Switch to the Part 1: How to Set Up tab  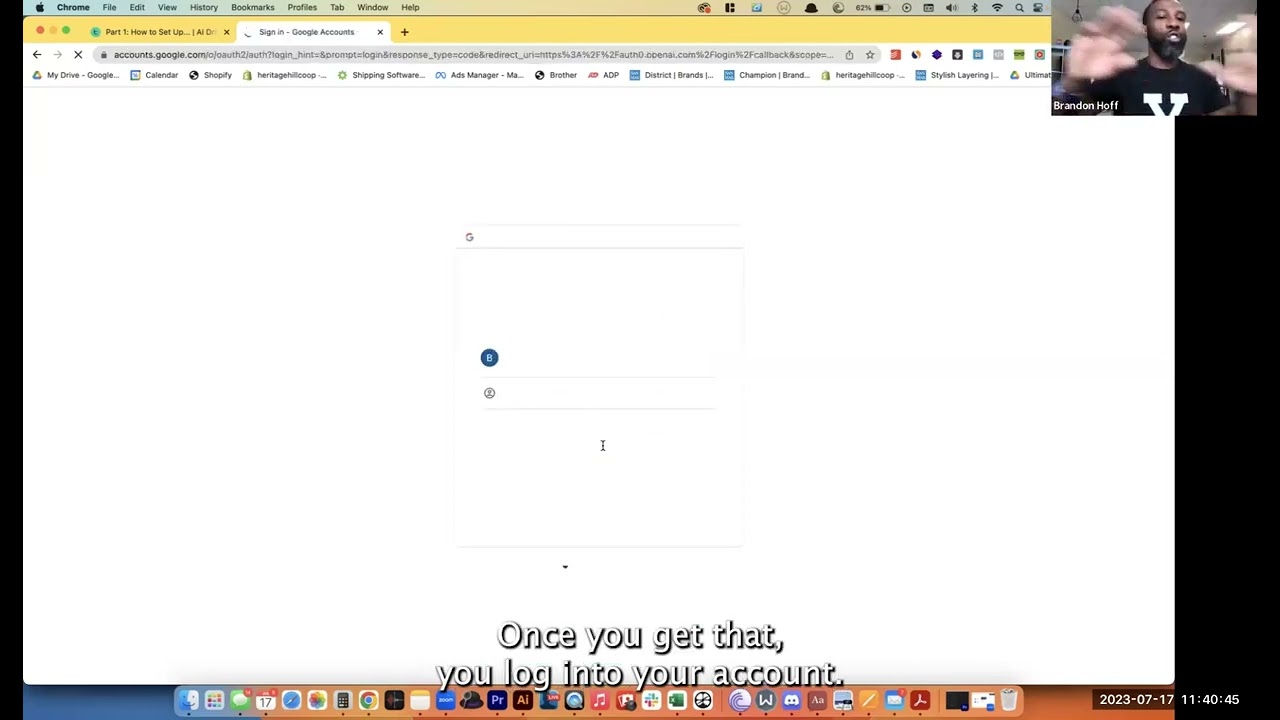tap(160, 32)
